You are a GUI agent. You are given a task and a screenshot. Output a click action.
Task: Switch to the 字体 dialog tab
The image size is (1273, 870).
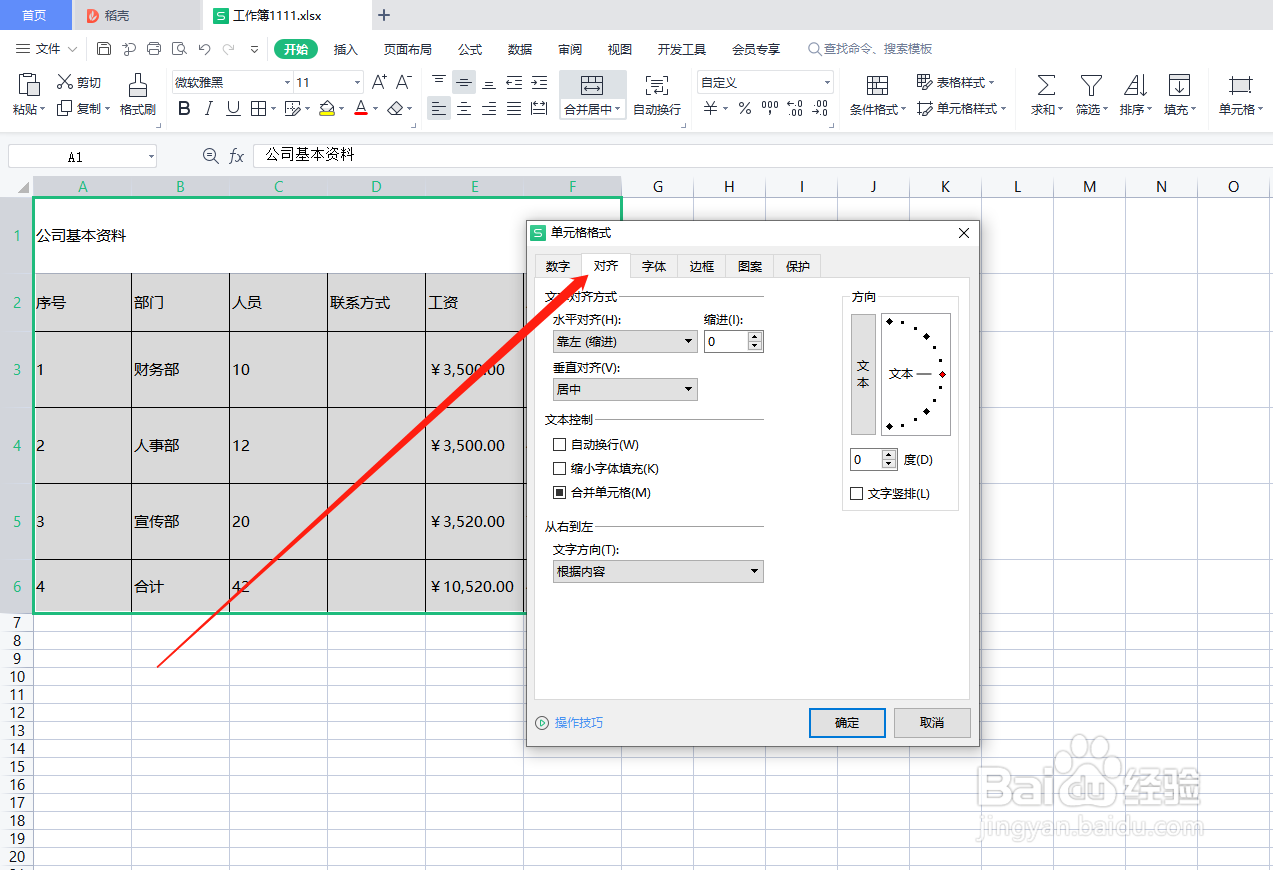pos(653,266)
